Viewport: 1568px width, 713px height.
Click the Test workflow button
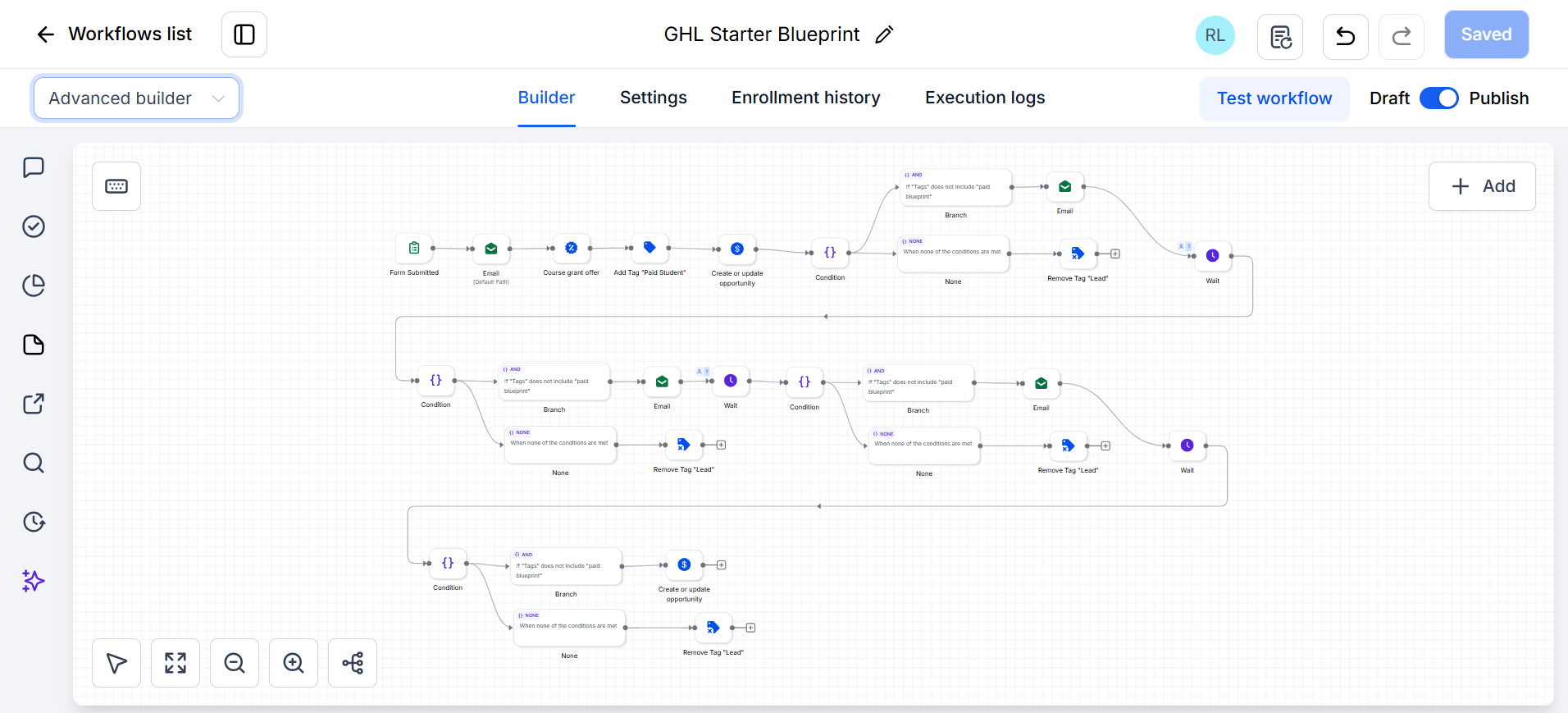point(1274,98)
